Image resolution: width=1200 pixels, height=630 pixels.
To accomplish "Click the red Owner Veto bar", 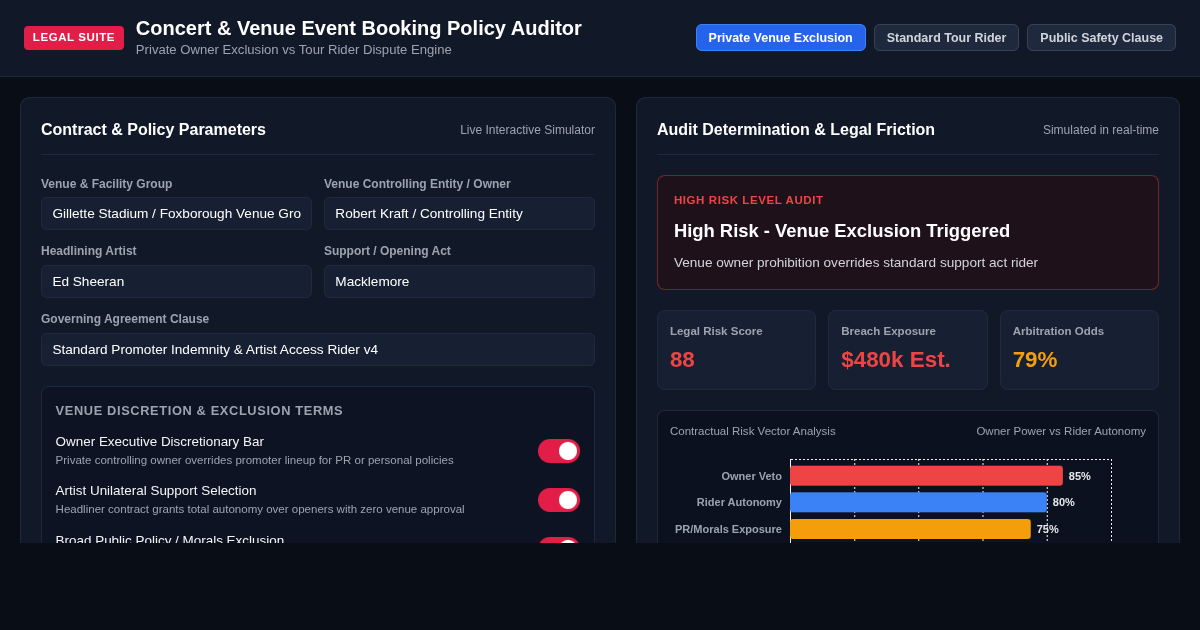I will pyautogui.click(x=926, y=476).
